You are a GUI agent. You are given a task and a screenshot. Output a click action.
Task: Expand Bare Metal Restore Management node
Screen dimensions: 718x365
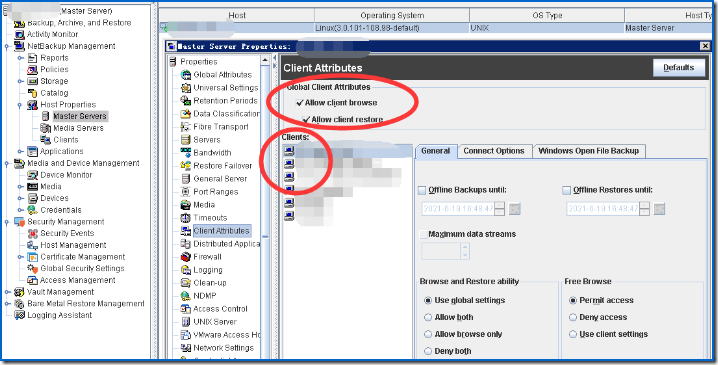[6, 304]
